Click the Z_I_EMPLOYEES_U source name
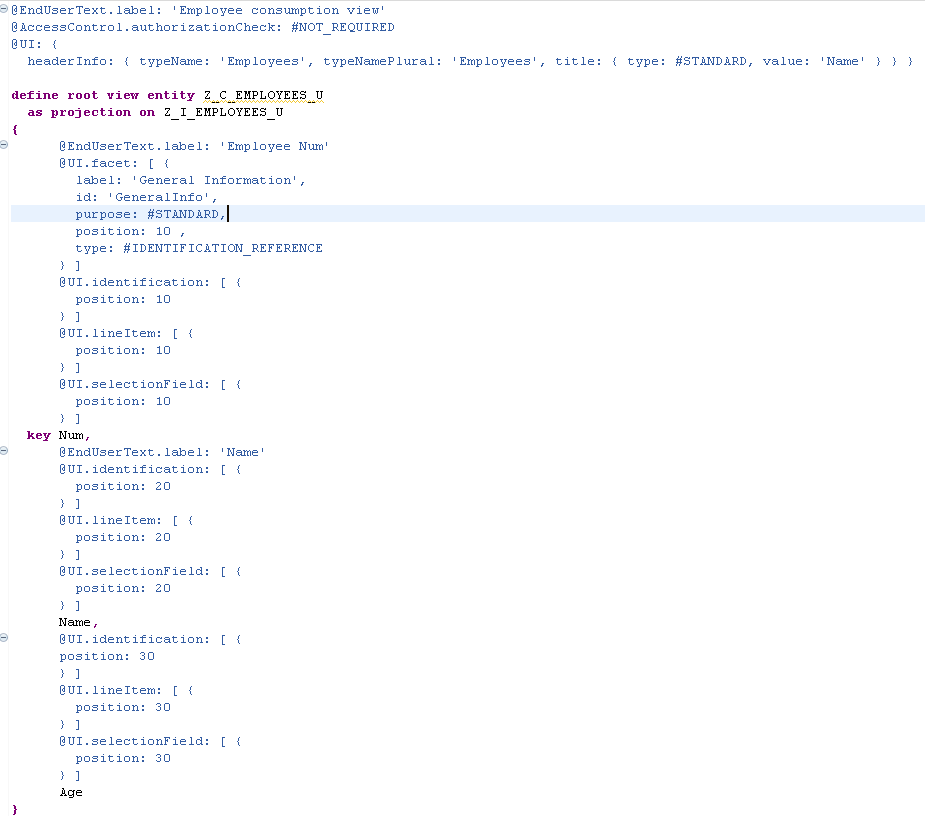Viewport: 925px width, 816px height. (x=224, y=113)
